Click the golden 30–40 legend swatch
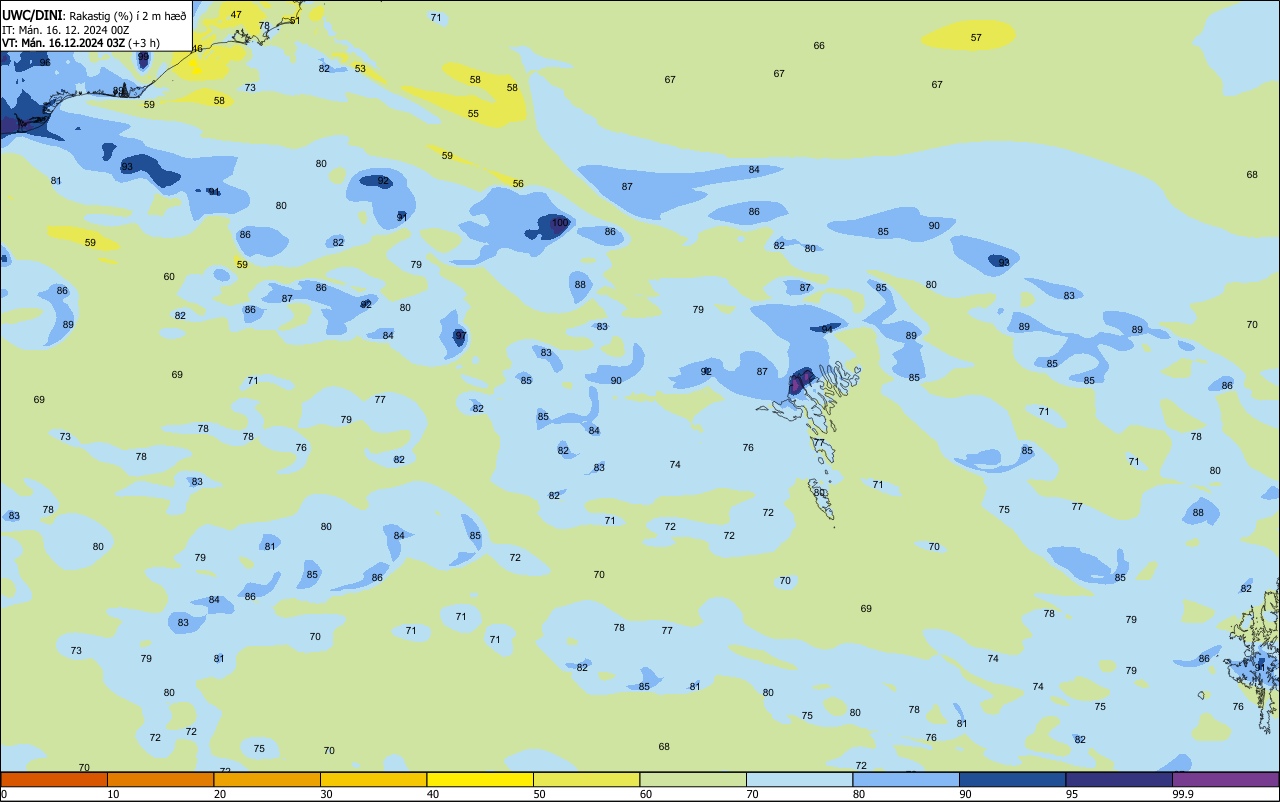 click(x=373, y=779)
